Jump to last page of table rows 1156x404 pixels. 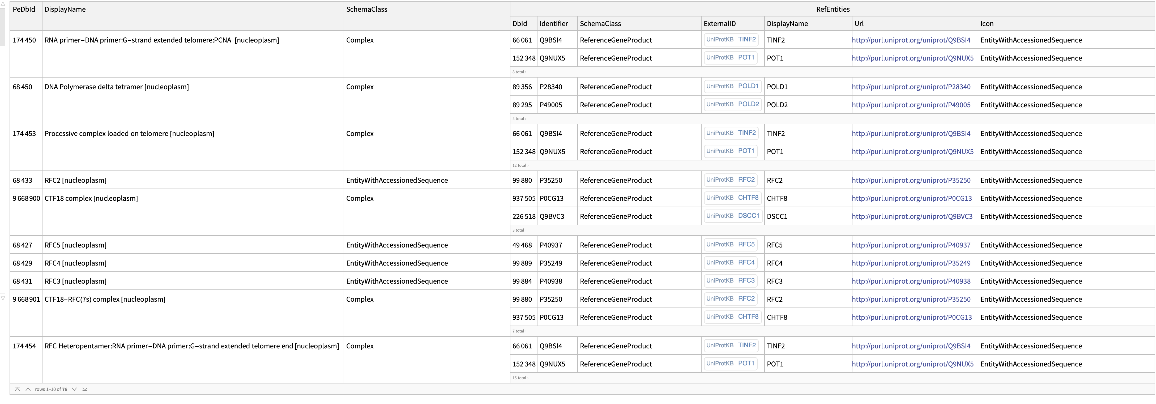[x=87, y=387]
